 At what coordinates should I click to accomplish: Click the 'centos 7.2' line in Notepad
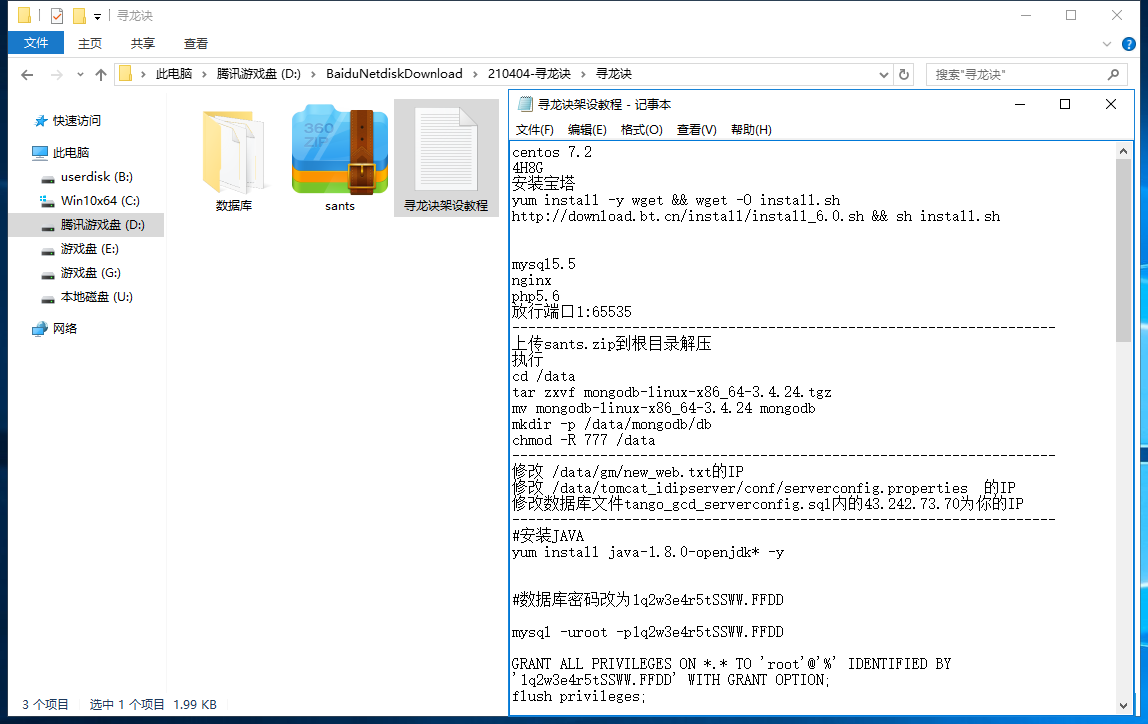coord(552,152)
